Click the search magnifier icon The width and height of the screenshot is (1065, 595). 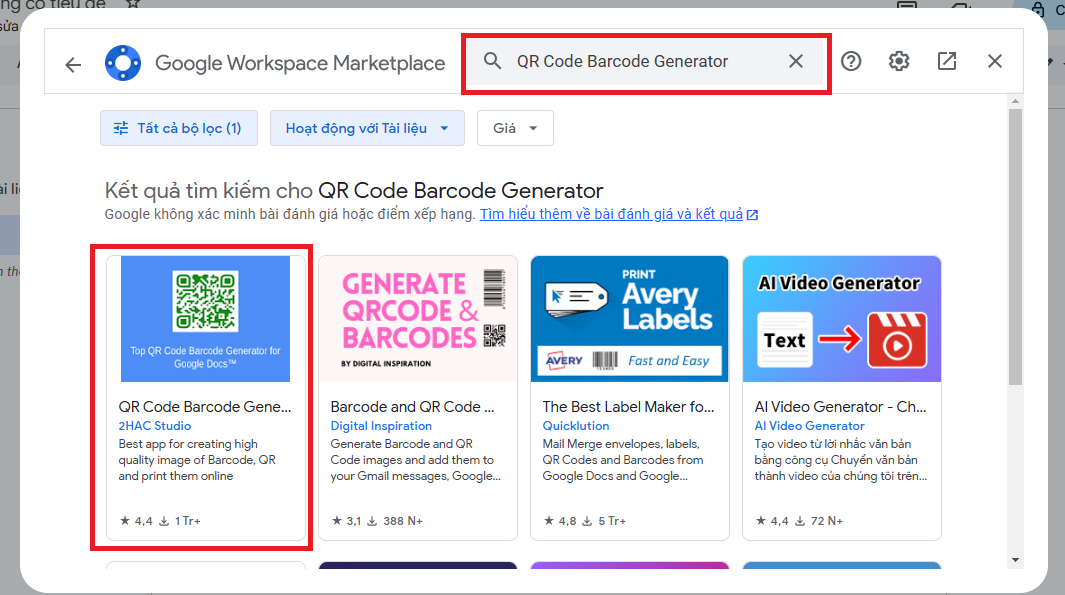492,61
